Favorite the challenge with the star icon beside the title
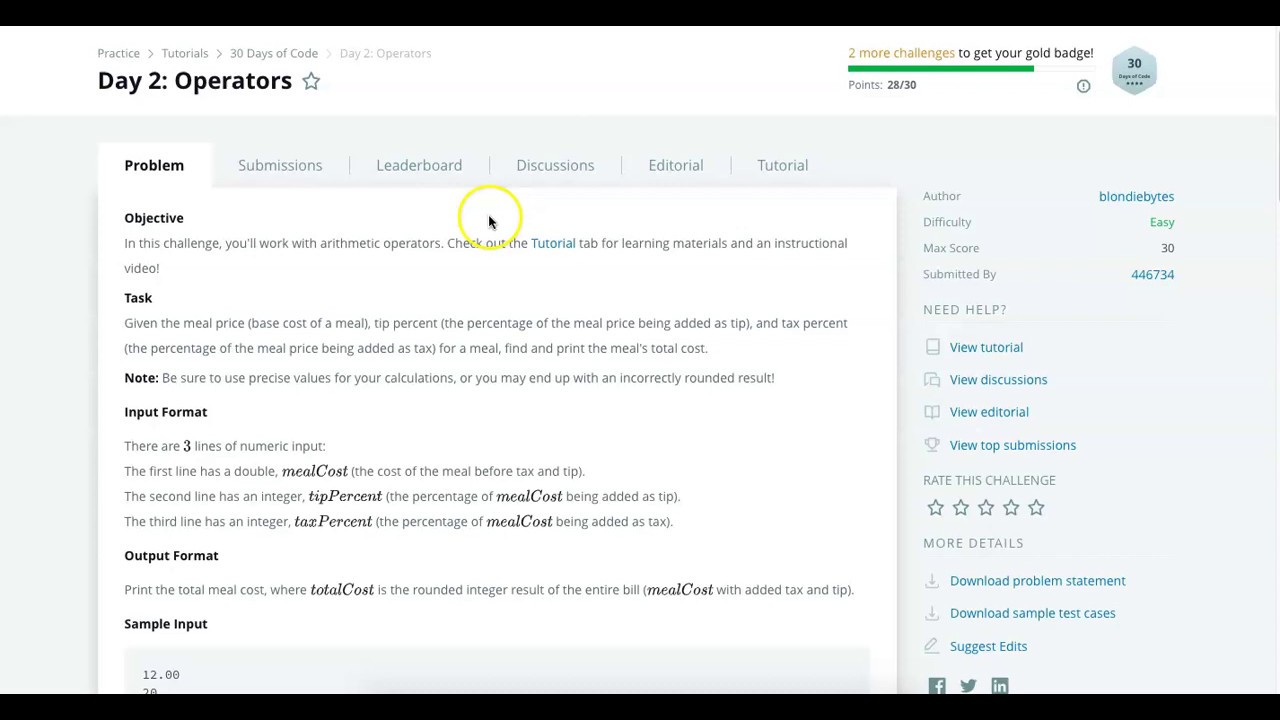Viewport: 1280px width, 720px height. point(311,81)
